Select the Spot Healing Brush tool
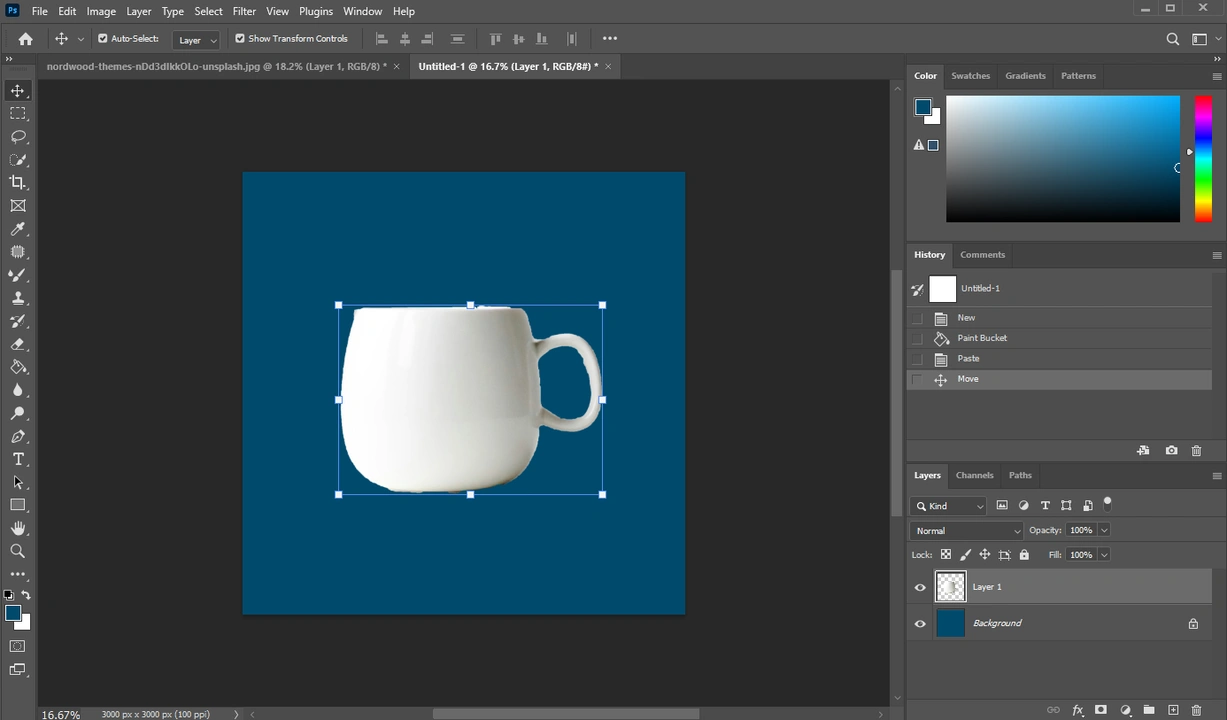The width and height of the screenshot is (1227, 720). point(18,252)
